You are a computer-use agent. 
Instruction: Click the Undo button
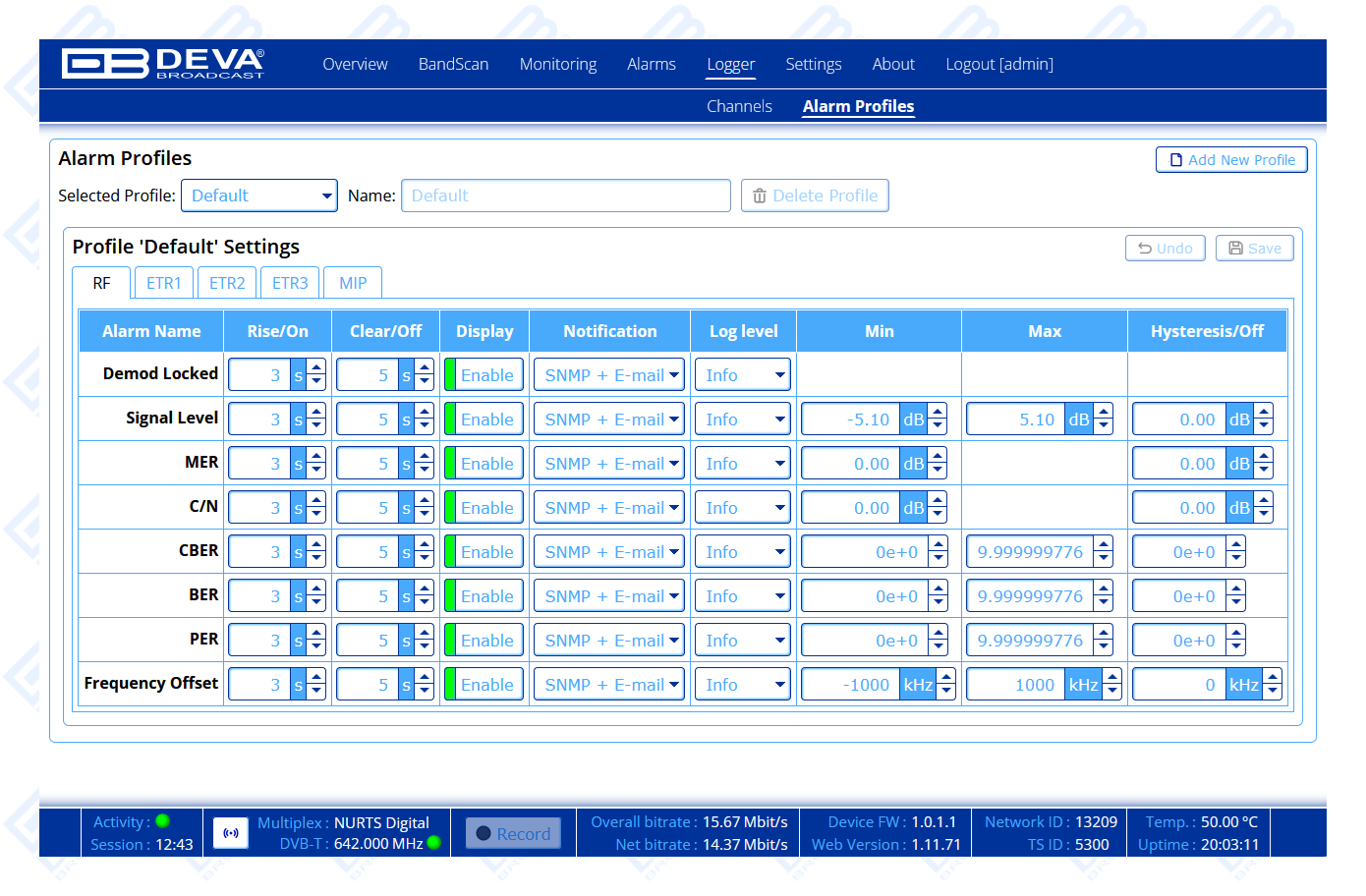1165,249
